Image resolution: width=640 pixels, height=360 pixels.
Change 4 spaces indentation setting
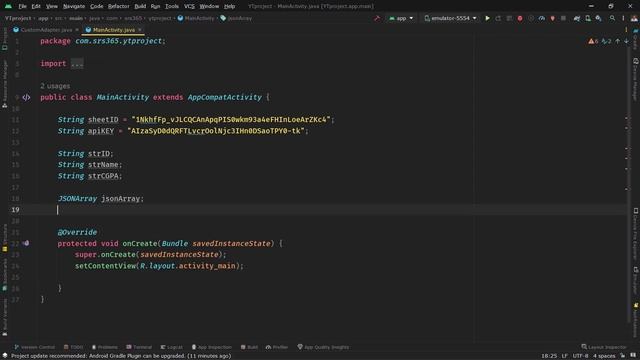(604, 356)
